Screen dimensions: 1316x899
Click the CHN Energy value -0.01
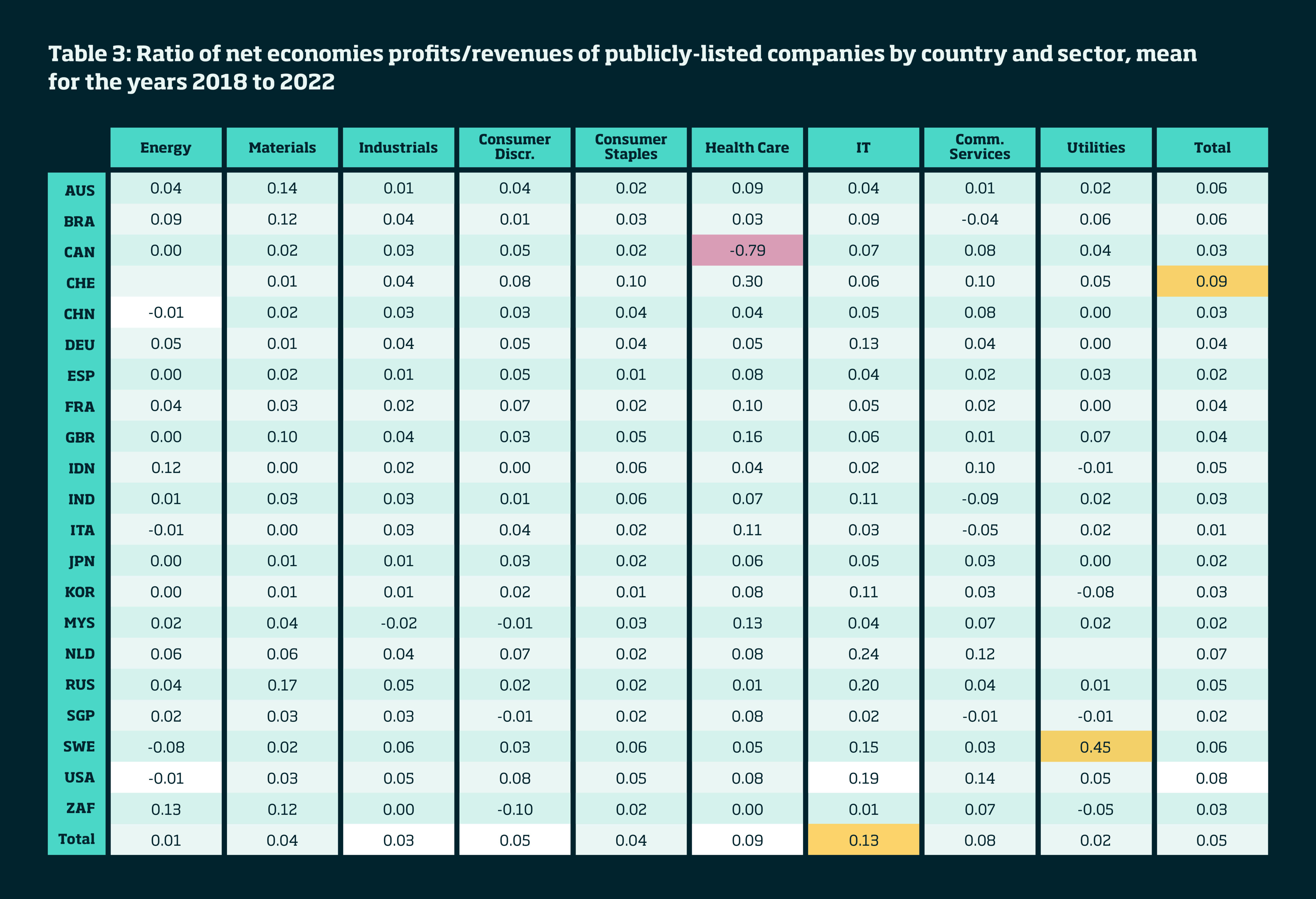pos(166,313)
